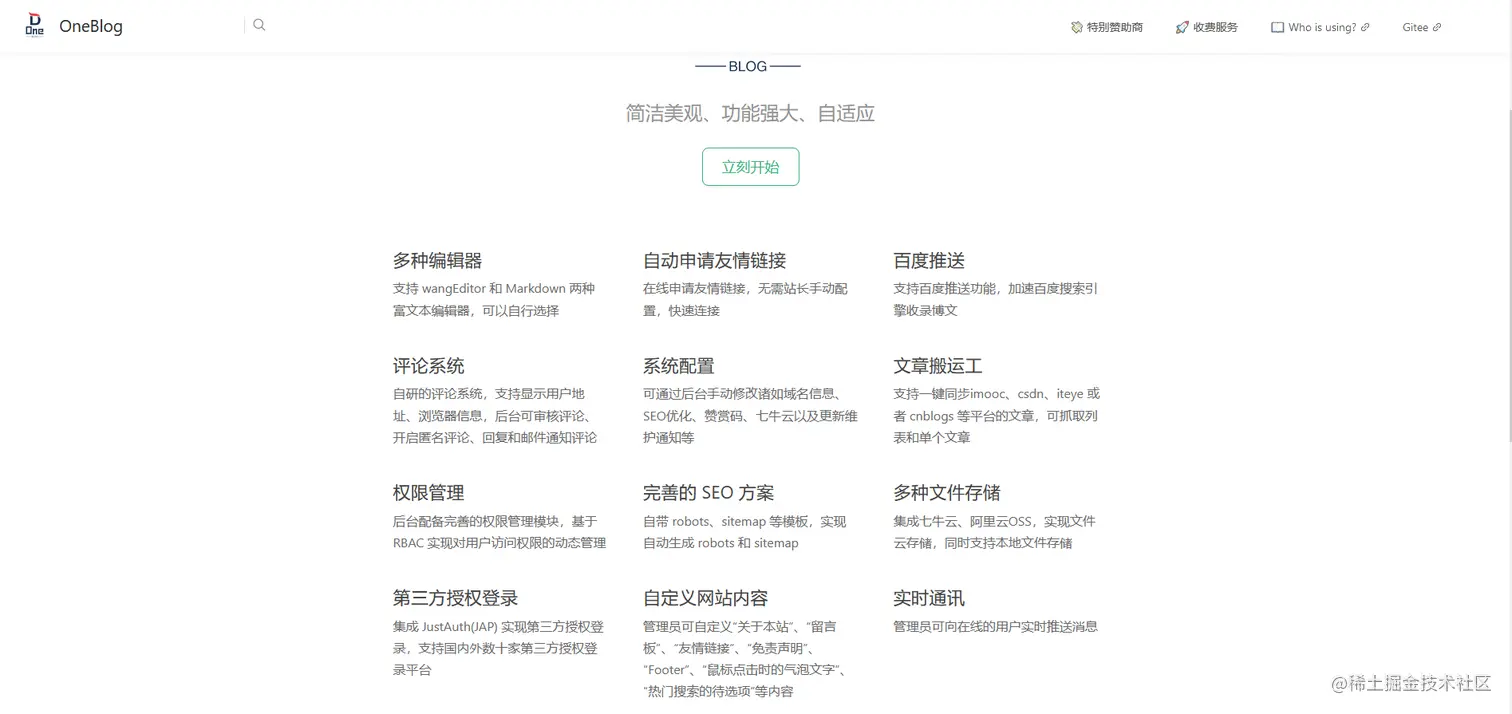Select the 评论系统 feature heading
This screenshot has width=1512, height=714.
428,366
